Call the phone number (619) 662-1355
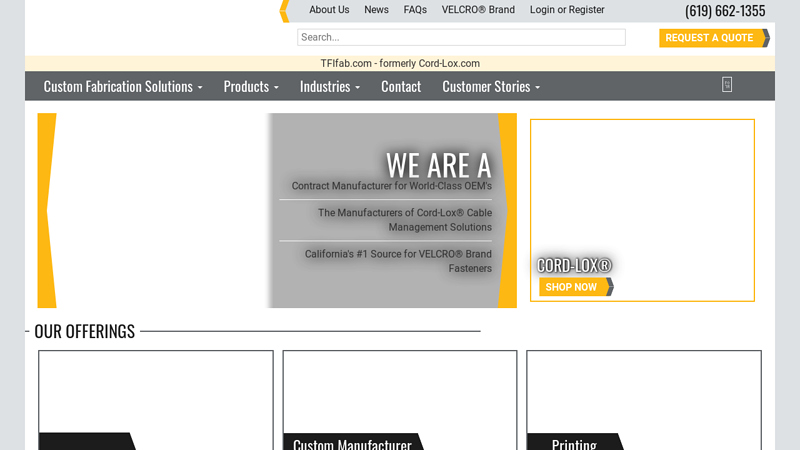Image resolution: width=800 pixels, height=450 pixels. point(725,11)
